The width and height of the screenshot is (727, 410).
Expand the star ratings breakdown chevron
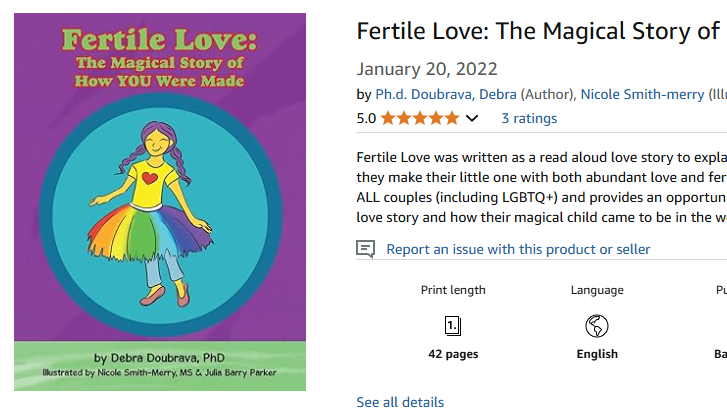(x=472, y=119)
